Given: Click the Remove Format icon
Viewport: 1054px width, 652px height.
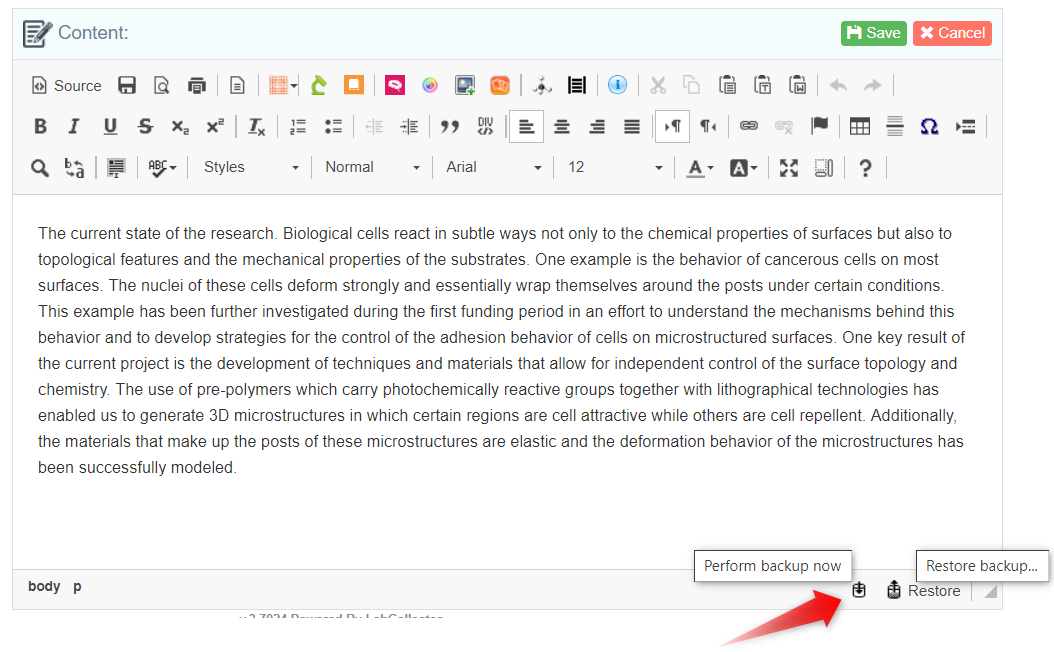Looking at the screenshot, I should point(256,126).
